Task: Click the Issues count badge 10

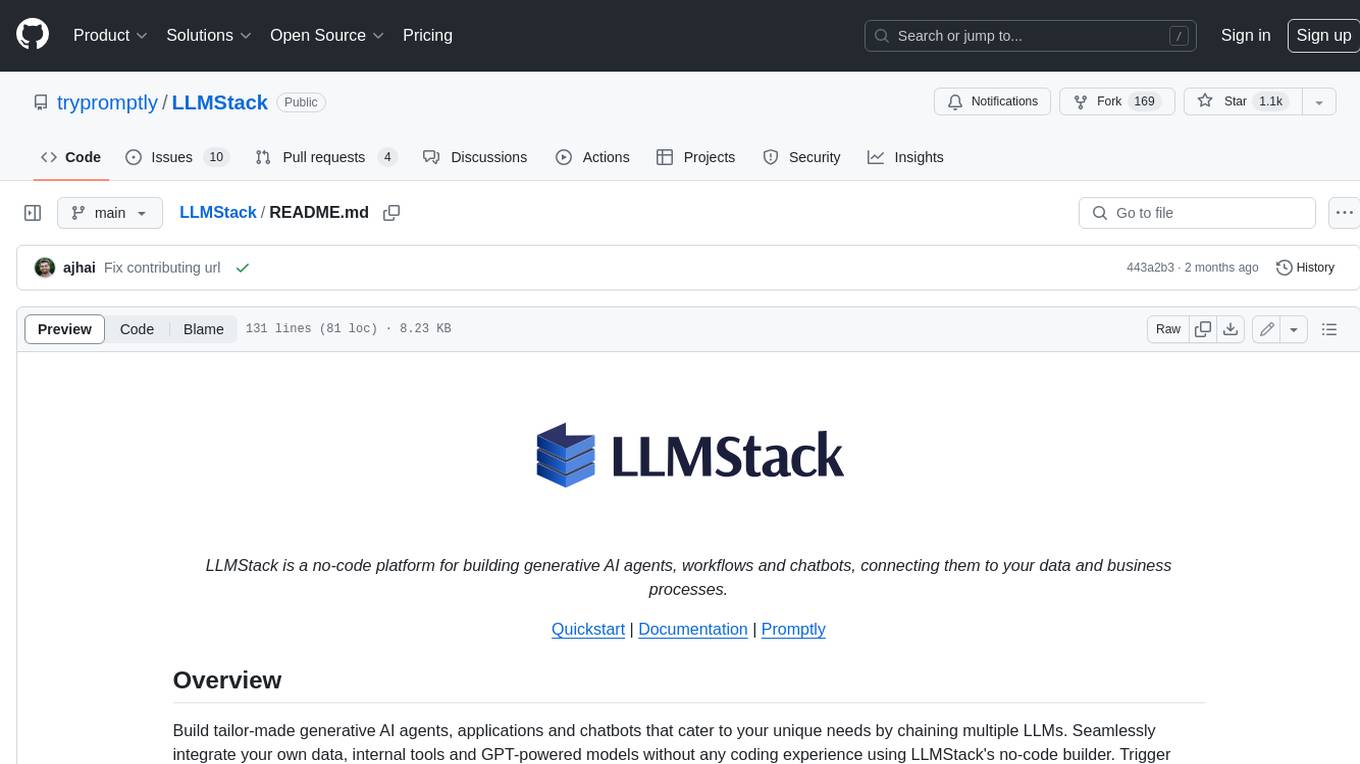Action: 215,157
